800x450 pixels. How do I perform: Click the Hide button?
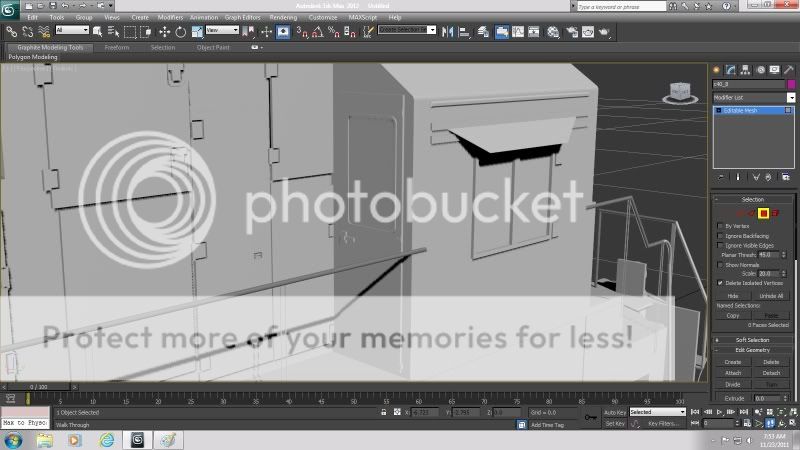point(733,296)
